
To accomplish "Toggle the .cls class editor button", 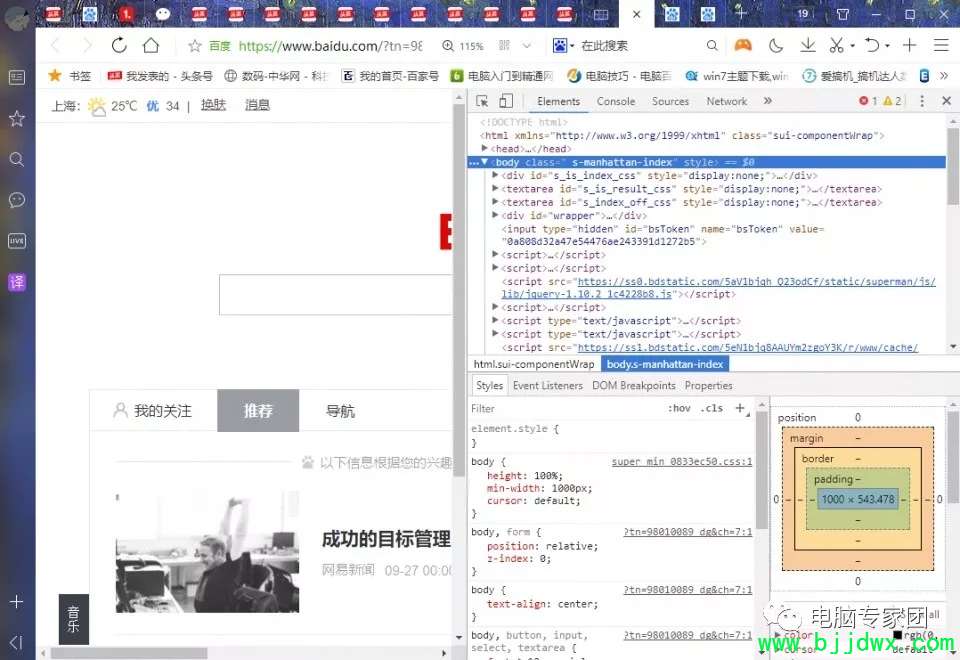I will [x=711, y=408].
